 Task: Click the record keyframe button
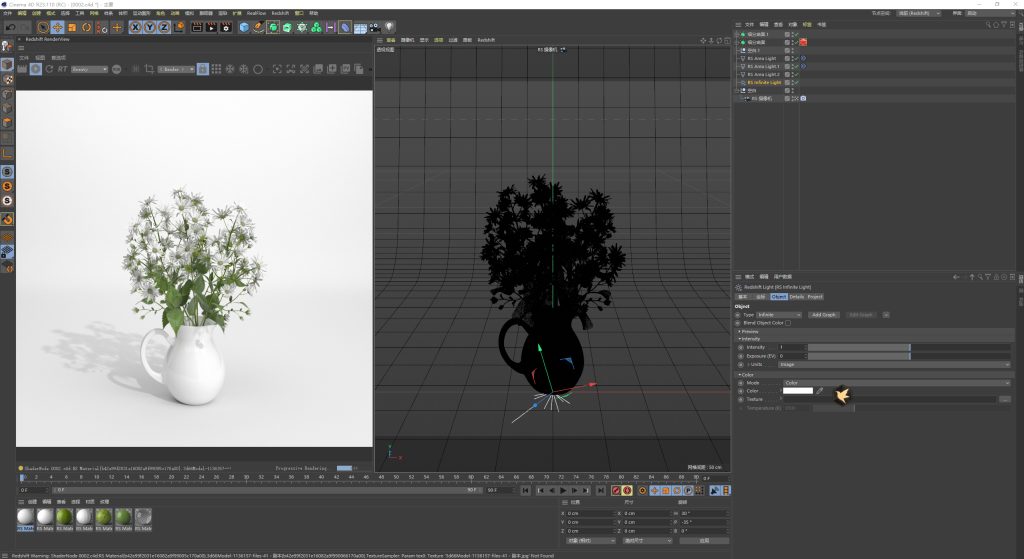pyautogui.click(x=615, y=490)
